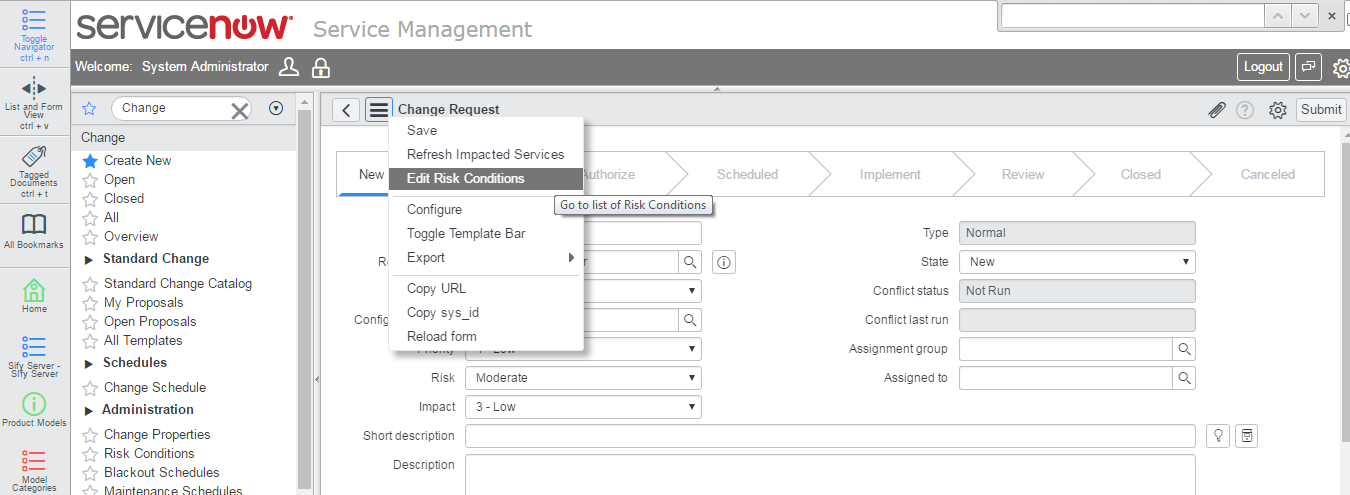Viewport: 1350px width, 495px height.
Task: Open form personalize gear icon
Action: pos(1277,110)
